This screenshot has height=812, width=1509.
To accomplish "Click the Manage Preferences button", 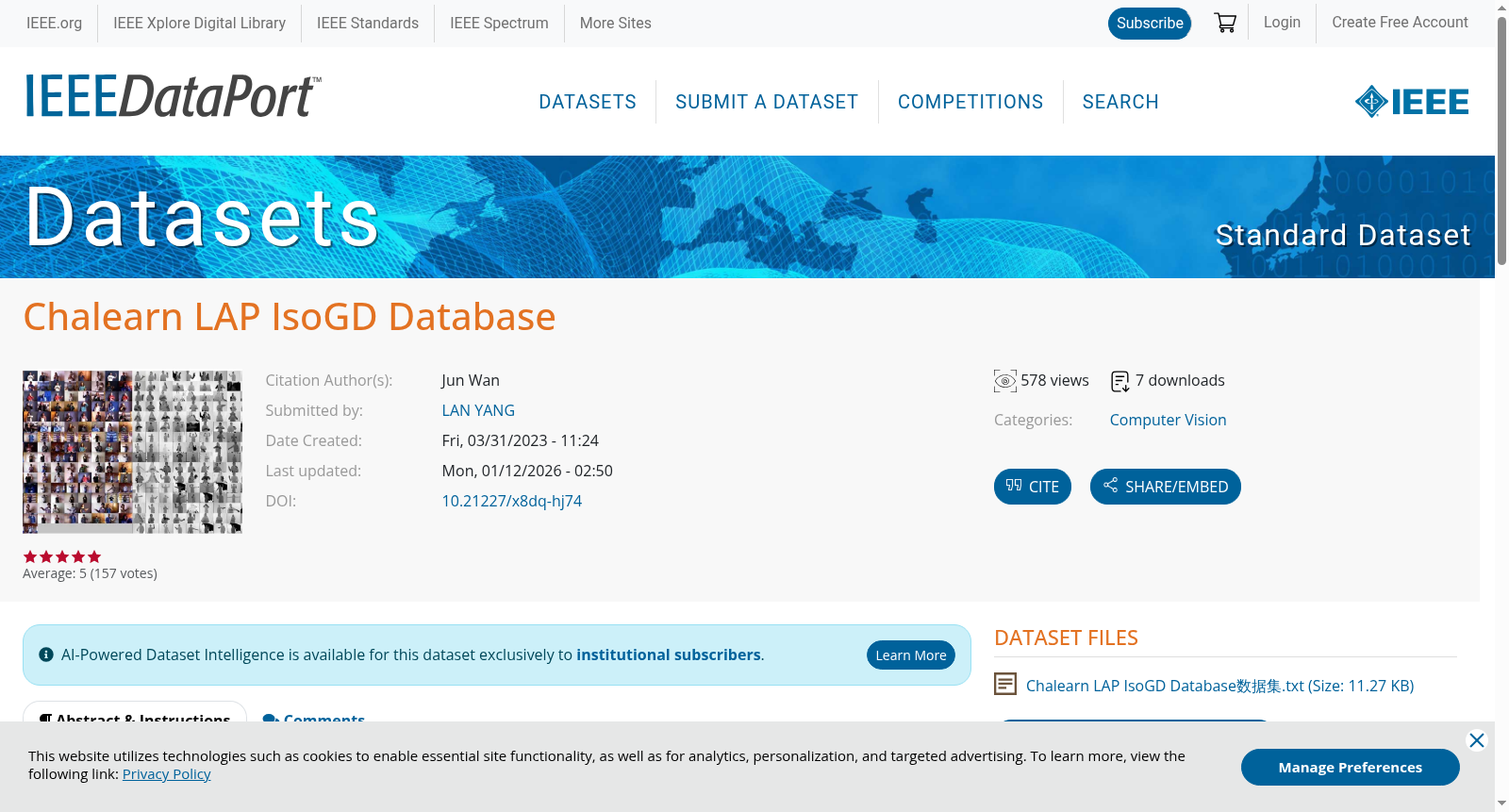I will (x=1351, y=767).
